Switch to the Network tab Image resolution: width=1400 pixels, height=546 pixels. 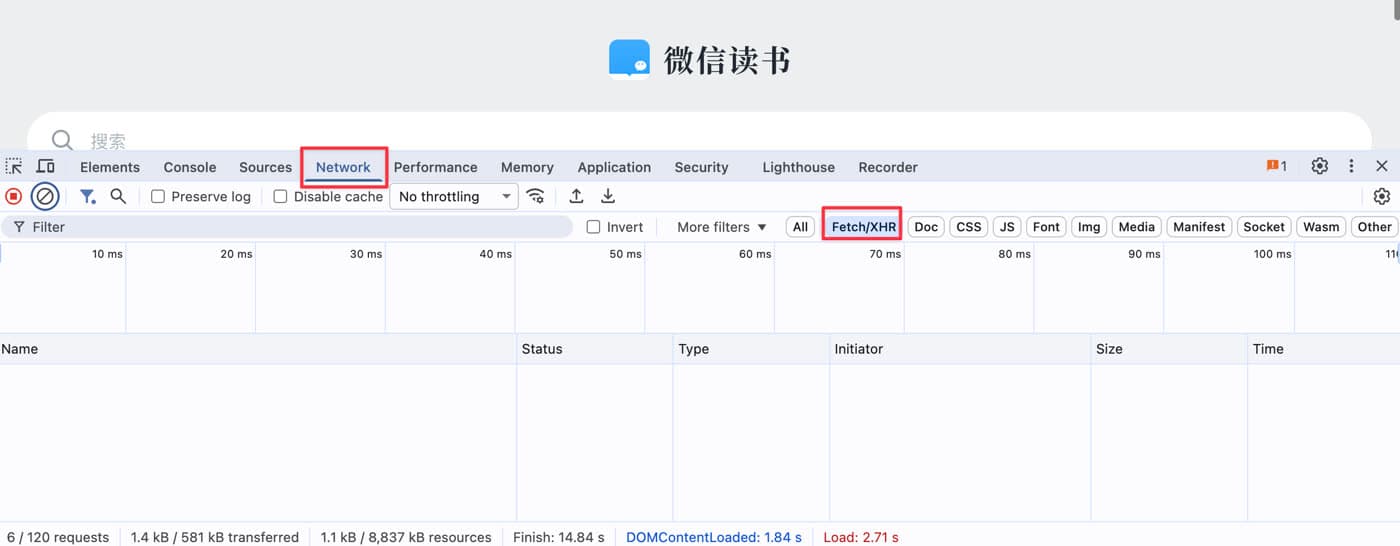tap(343, 167)
